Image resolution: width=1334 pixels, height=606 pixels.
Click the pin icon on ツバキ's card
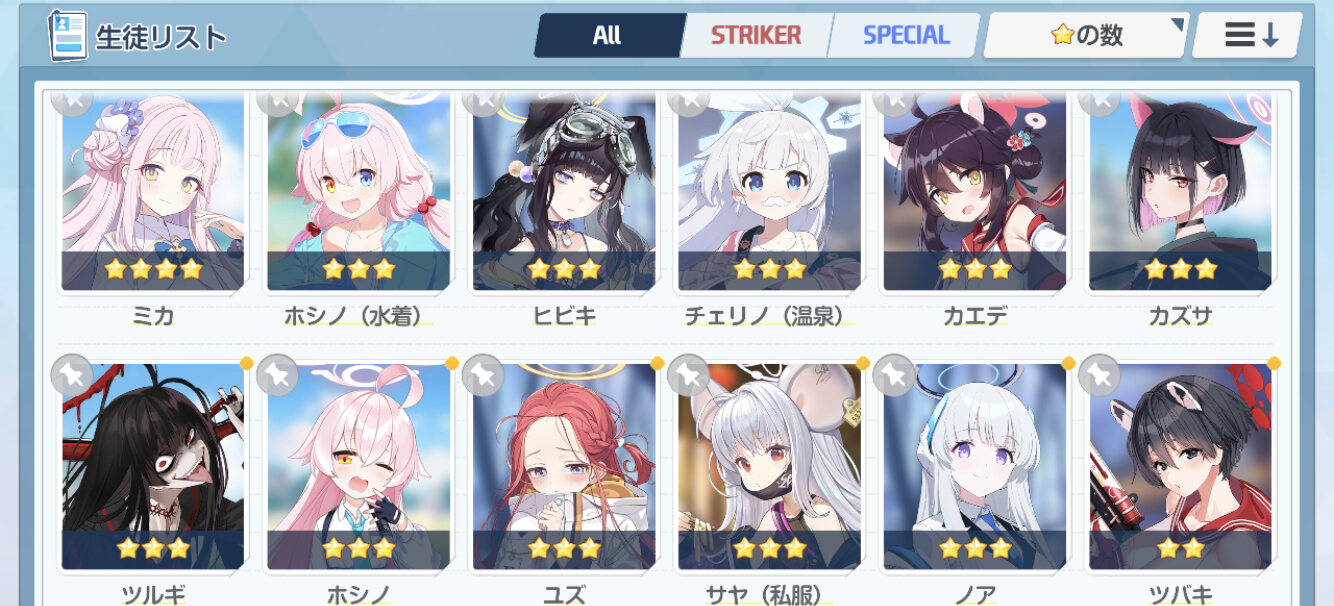(x=1099, y=375)
